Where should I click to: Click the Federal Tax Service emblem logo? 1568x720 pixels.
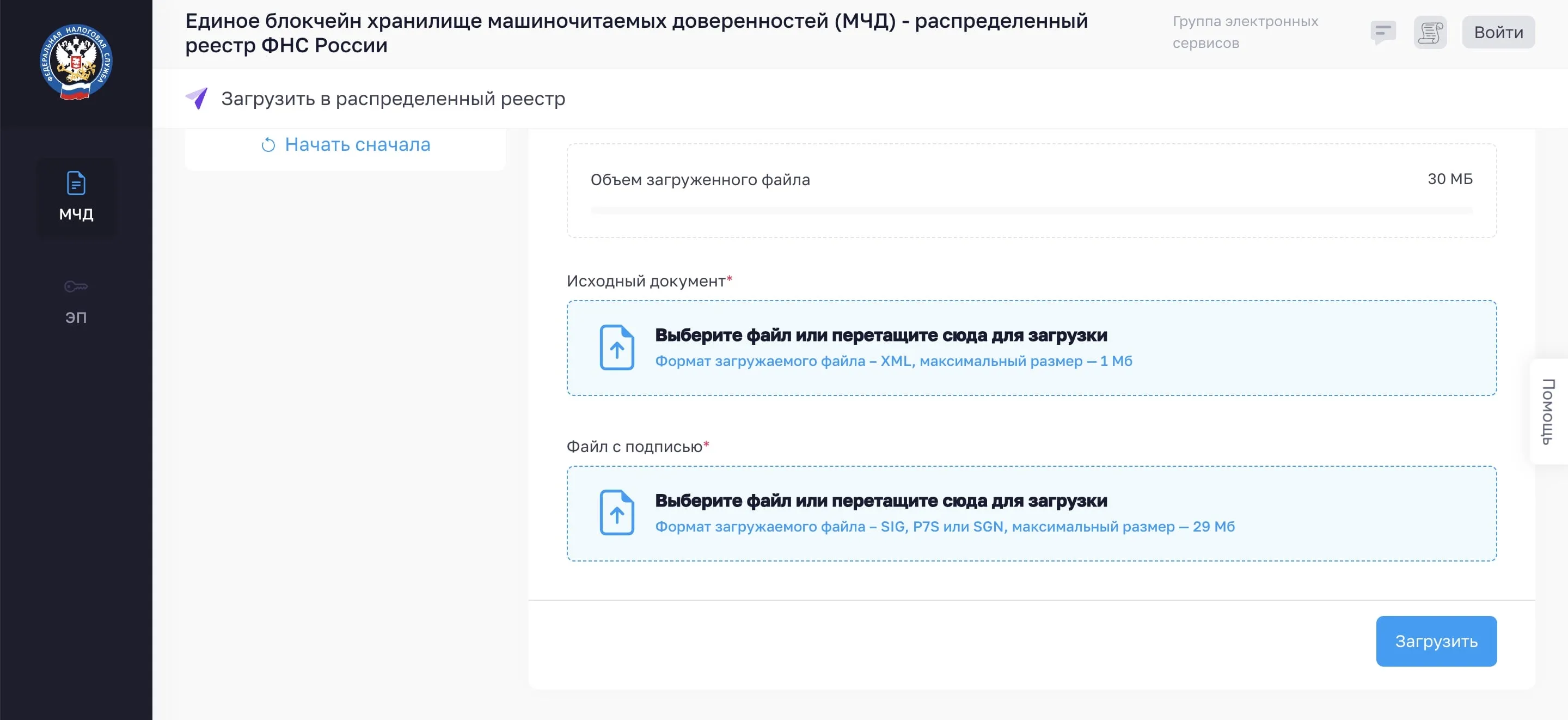pos(76,62)
